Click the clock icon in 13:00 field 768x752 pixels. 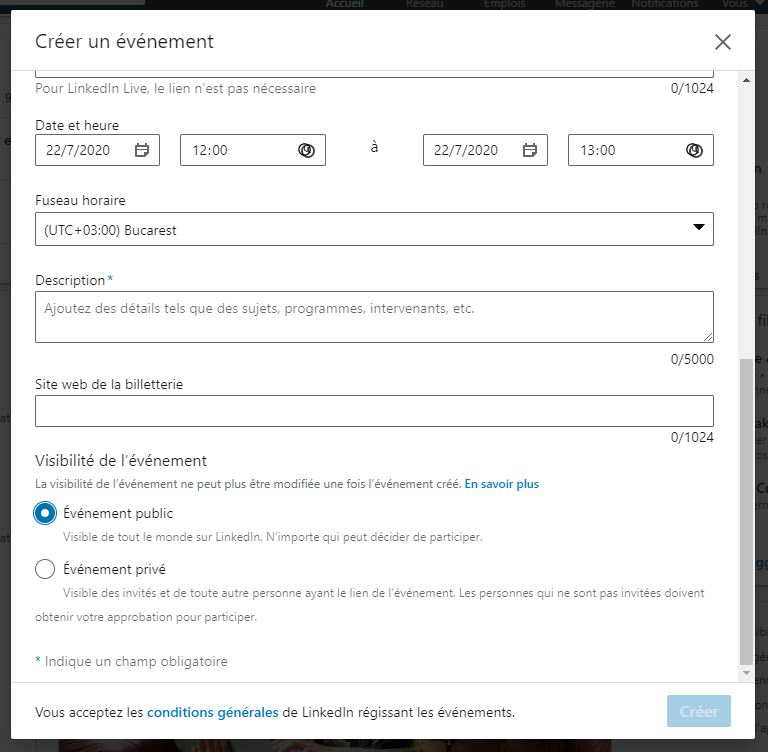pyautogui.click(x=695, y=150)
